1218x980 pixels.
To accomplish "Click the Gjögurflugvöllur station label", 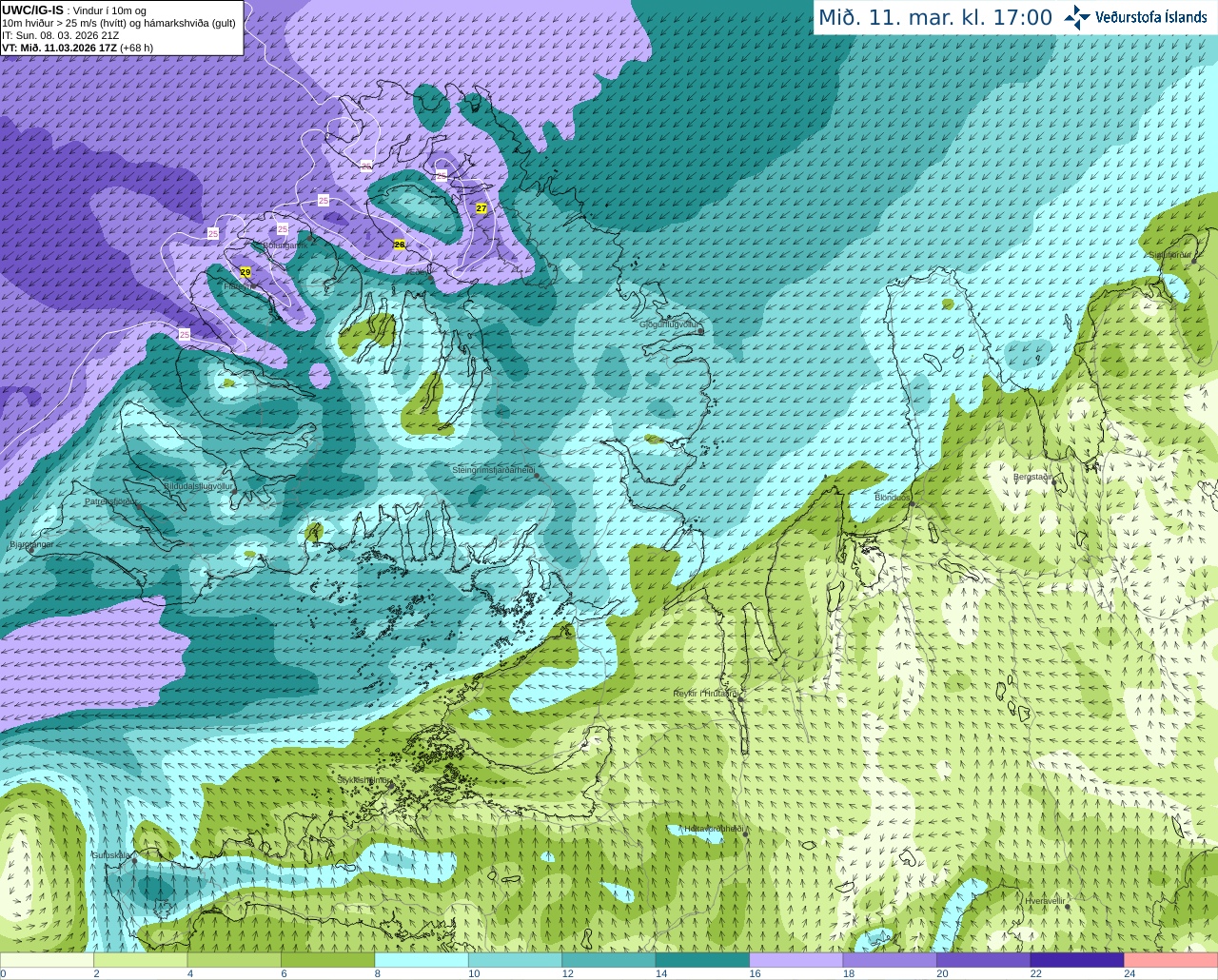I will pyautogui.click(x=669, y=324).
